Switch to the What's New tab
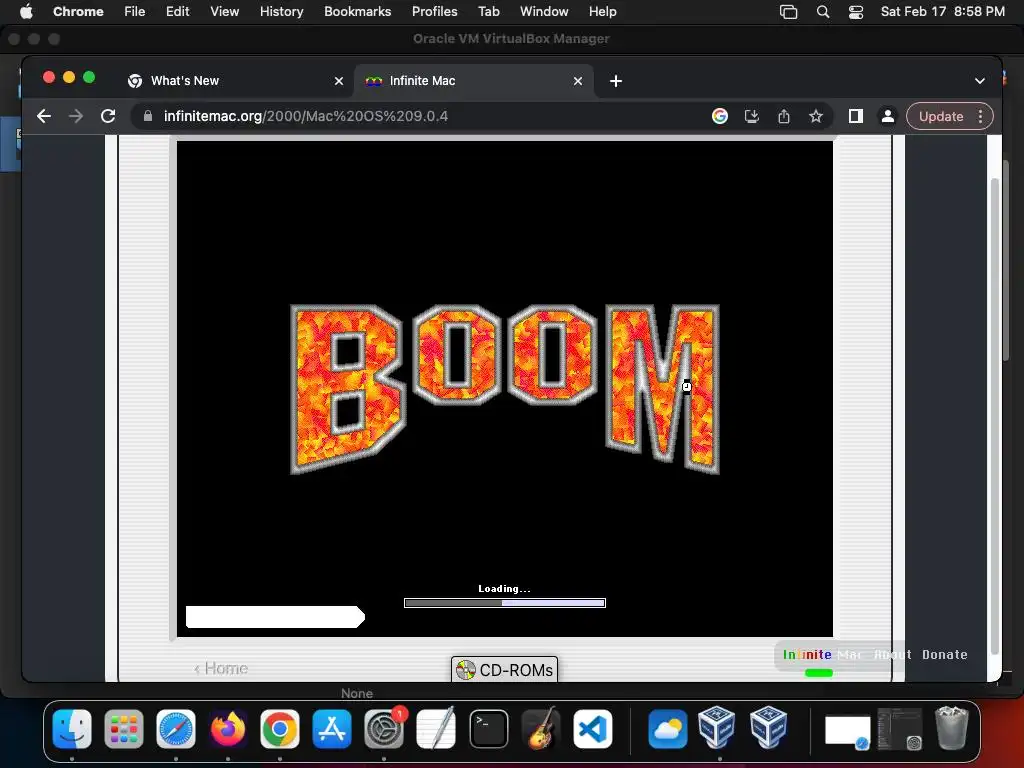The height and width of the screenshot is (768, 1024). coord(235,81)
